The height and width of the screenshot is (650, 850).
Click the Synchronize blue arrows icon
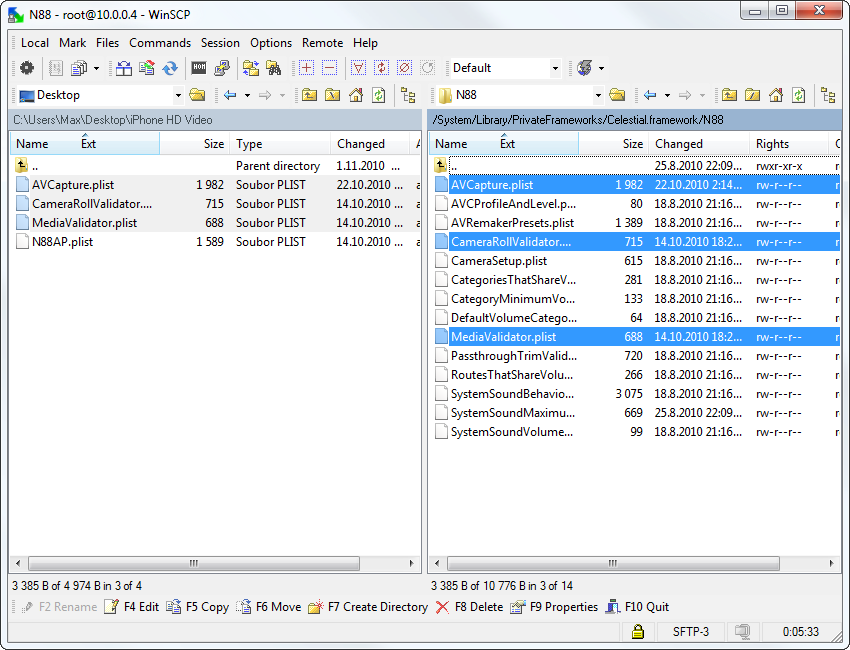click(x=170, y=68)
